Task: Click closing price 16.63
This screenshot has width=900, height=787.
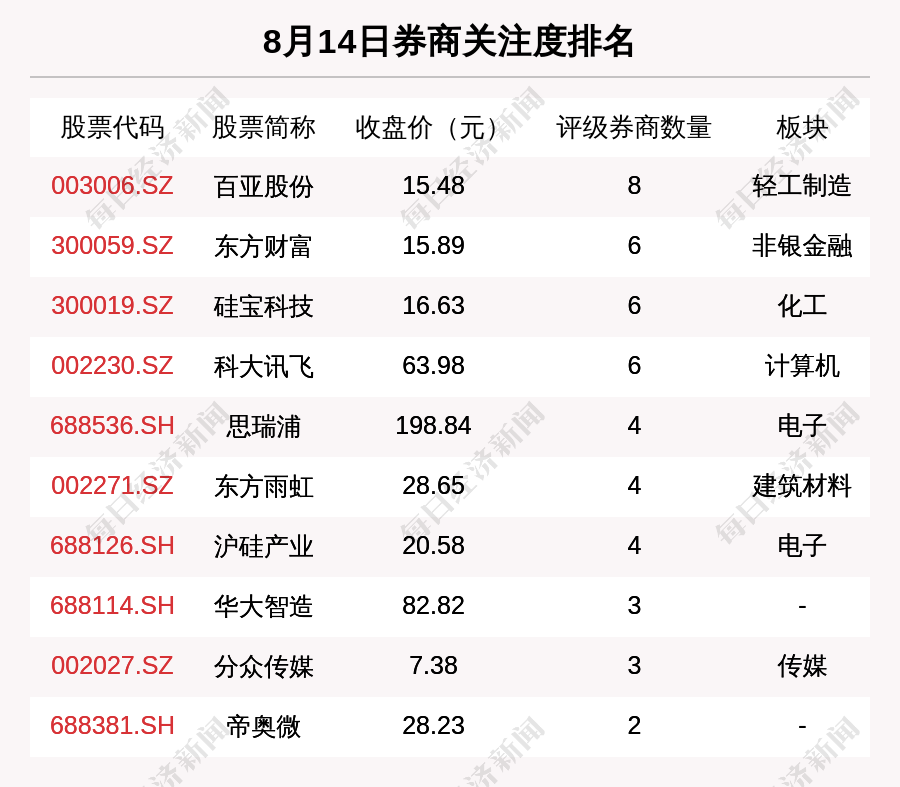Action: (433, 305)
